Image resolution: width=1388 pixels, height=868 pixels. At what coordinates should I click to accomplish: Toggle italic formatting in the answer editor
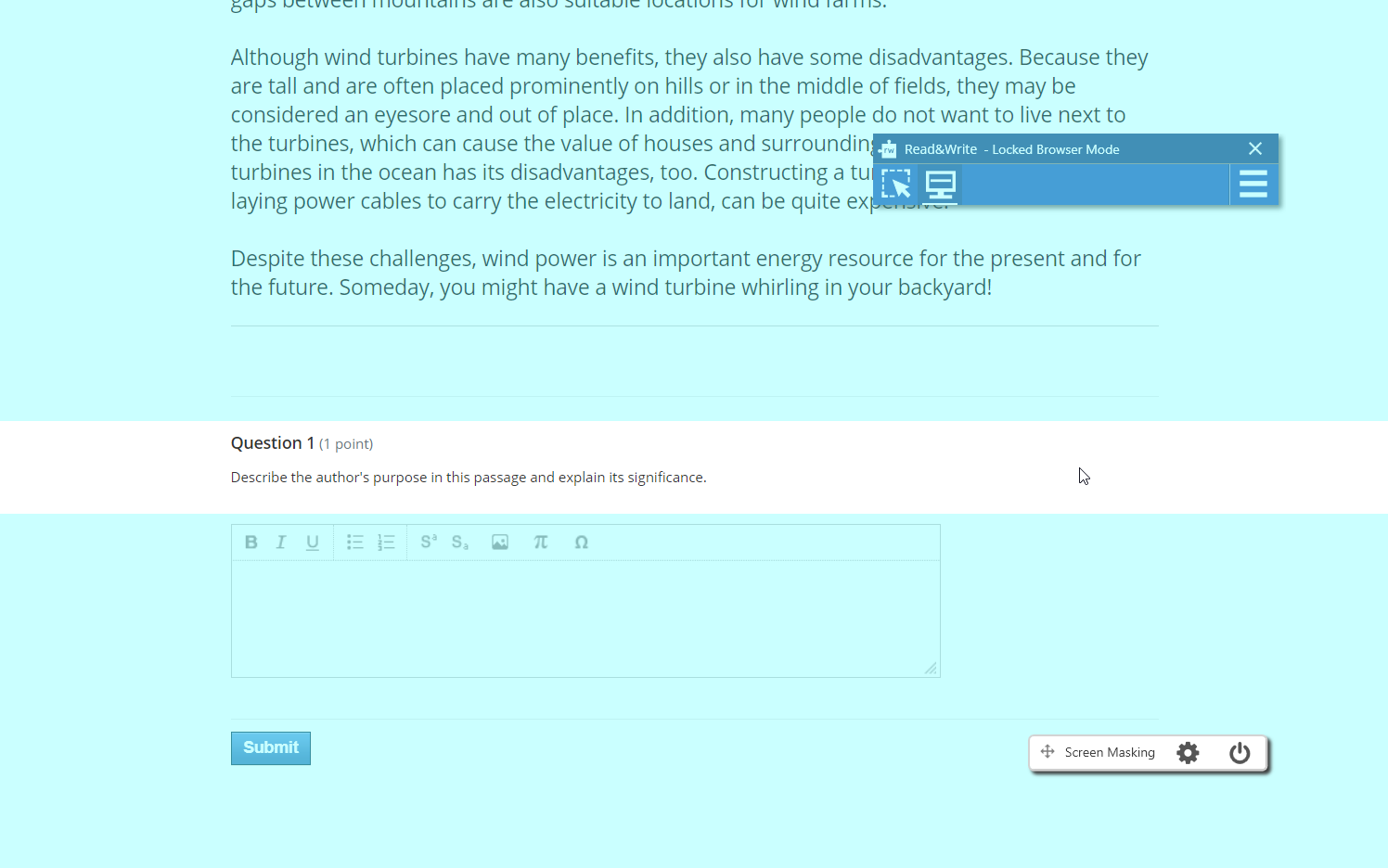[x=281, y=542]
